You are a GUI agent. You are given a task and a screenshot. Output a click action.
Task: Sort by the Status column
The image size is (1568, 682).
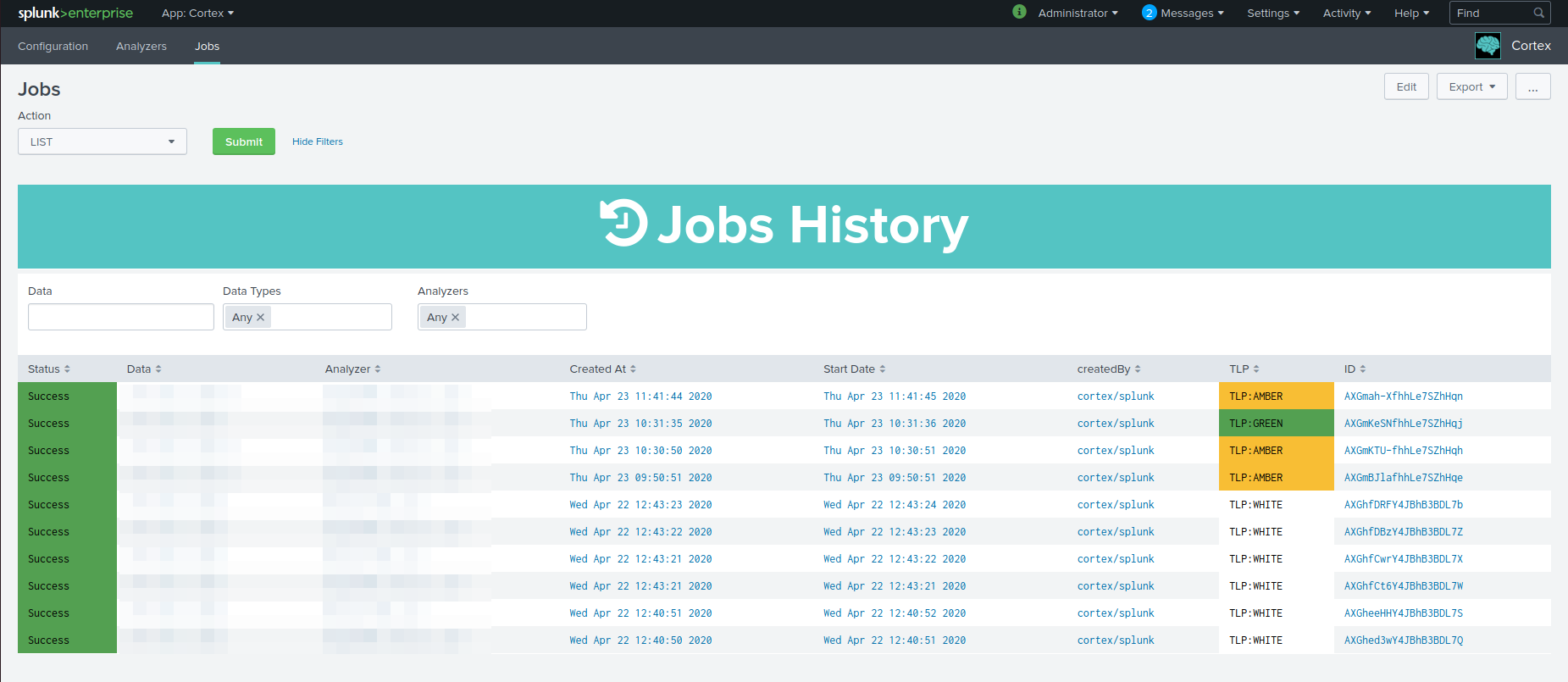tap(49, 369)
